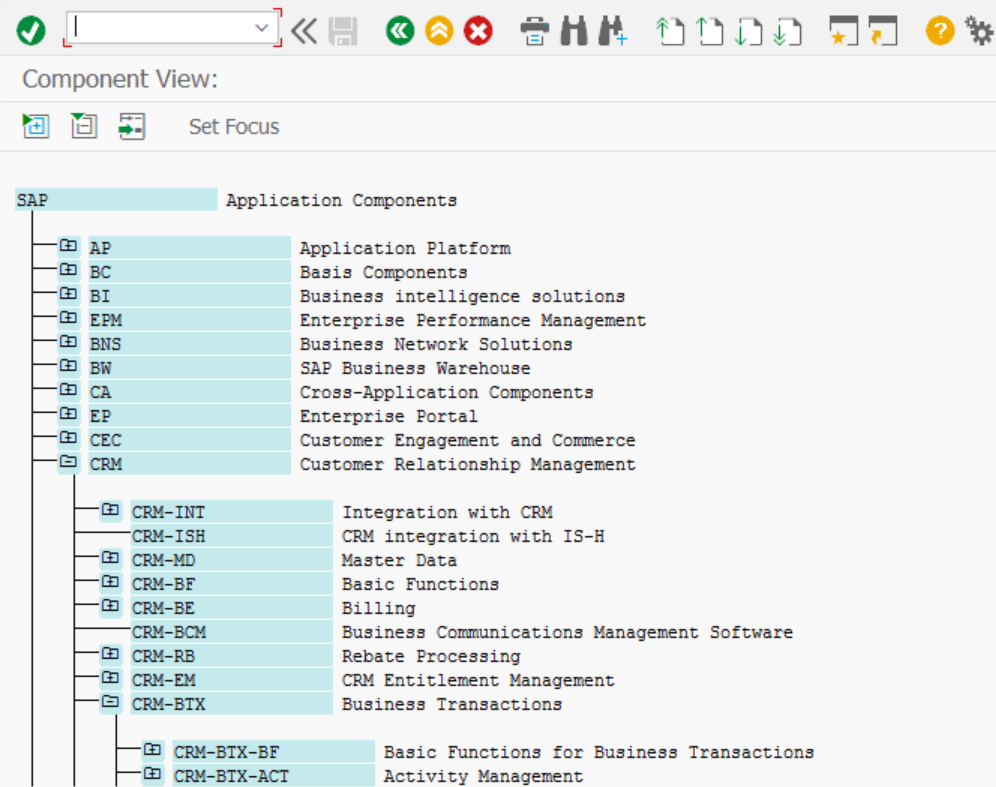Expand the BC Basis Components node

click(68, 270)
